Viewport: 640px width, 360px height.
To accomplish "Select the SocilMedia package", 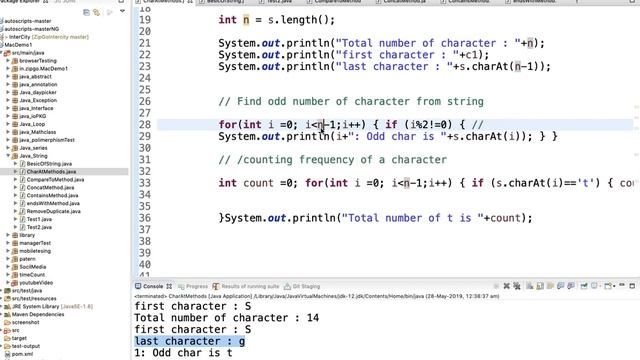I will pyautogui.click(x=33, y=267).
